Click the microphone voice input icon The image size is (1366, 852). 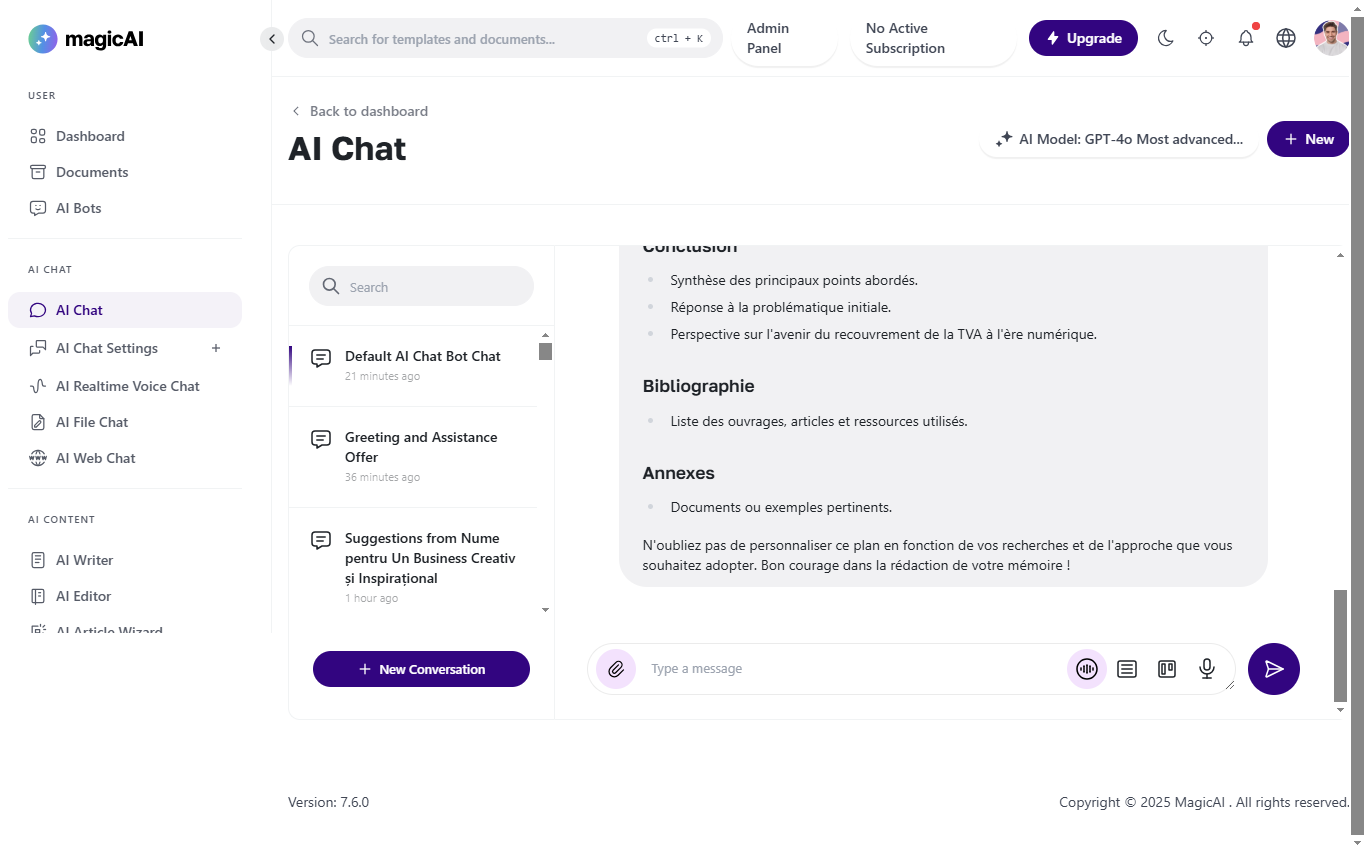(x=1207, y=669)
